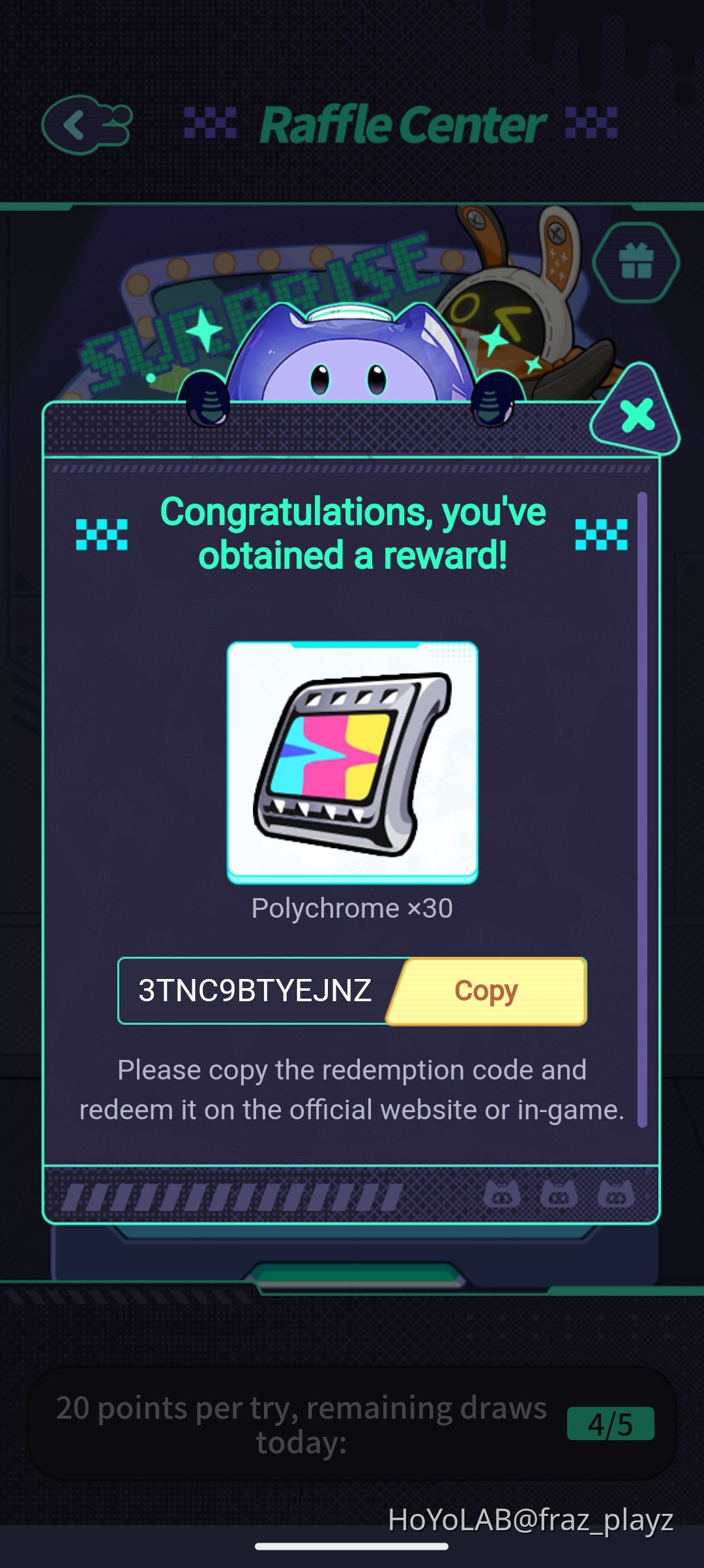Tap the 20 points per try bar
Screen dimensions: 704x1568
point(352,1424)
